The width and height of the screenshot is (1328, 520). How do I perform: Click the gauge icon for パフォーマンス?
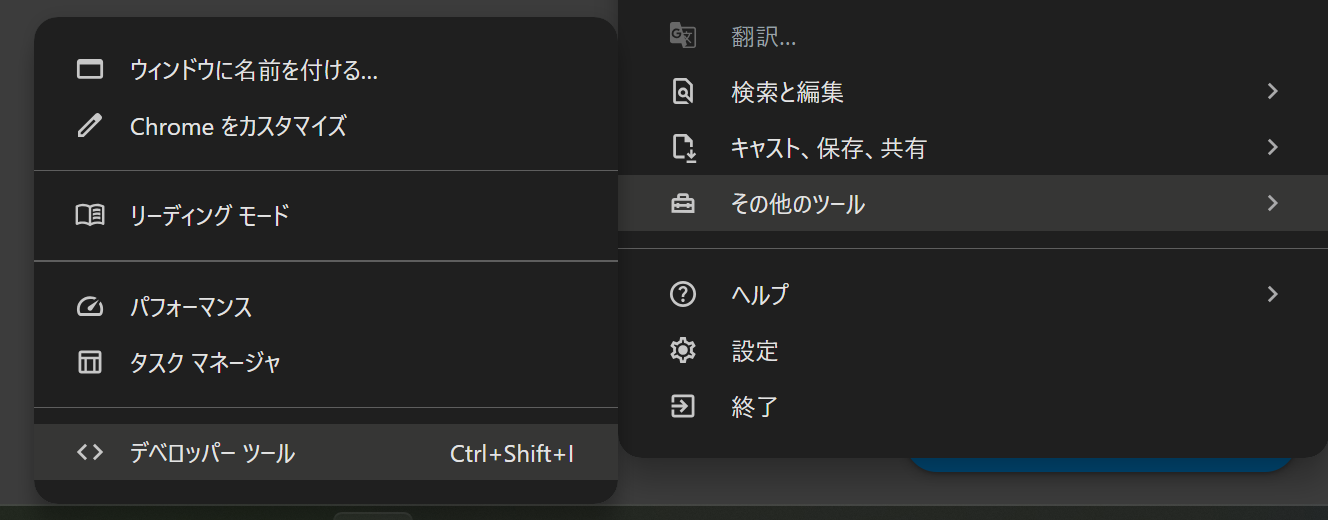click(x=90, y=306)
